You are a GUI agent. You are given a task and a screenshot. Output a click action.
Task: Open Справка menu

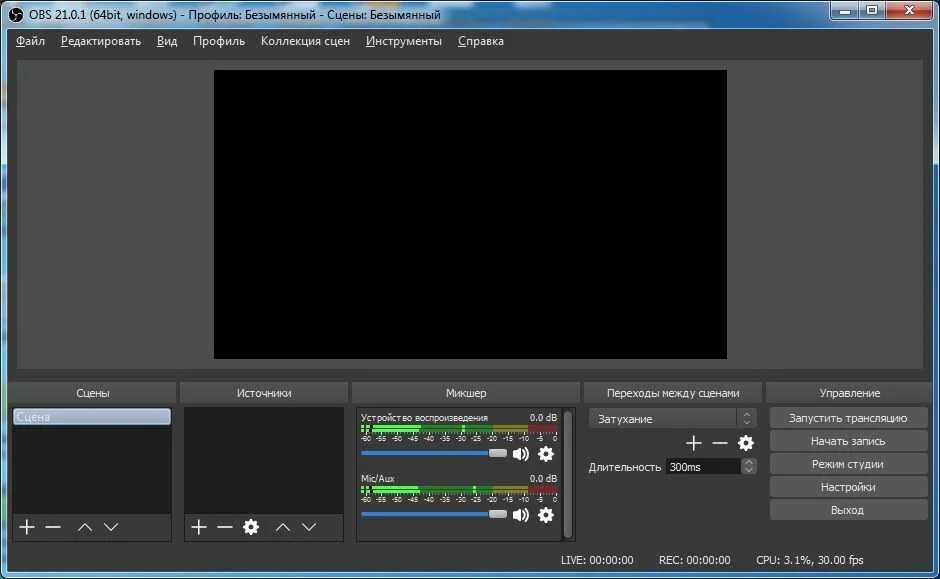pyautogui.click(x=481, y=41)
